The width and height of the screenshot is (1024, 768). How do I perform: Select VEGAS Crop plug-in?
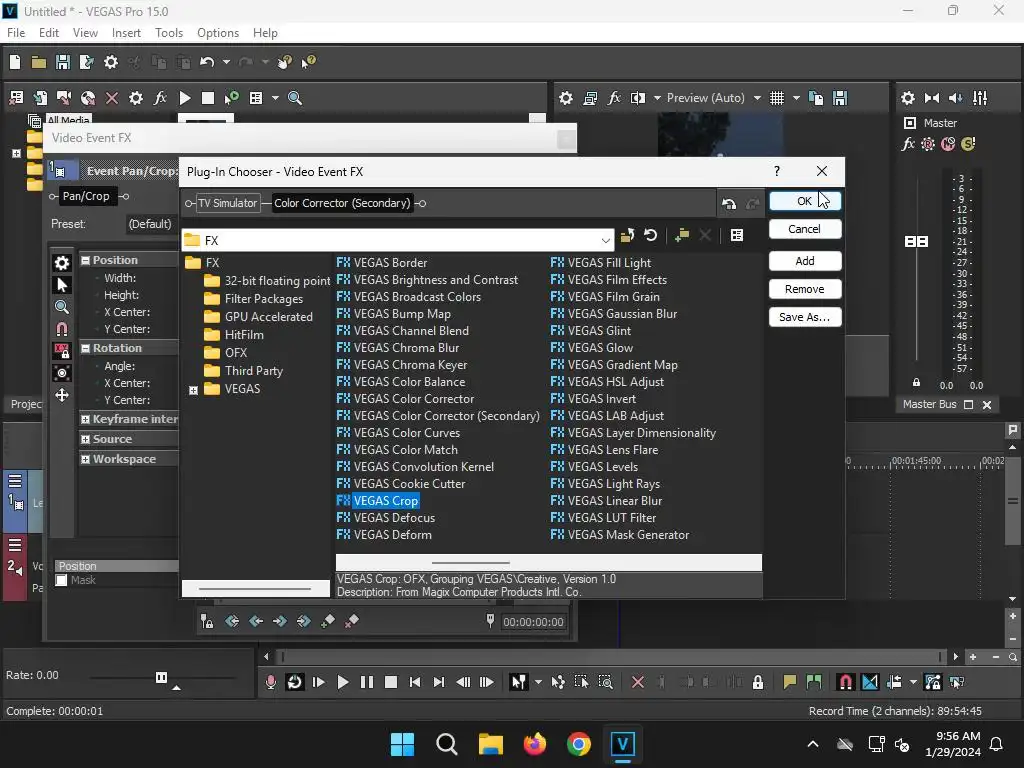click(x=385, y=501)
